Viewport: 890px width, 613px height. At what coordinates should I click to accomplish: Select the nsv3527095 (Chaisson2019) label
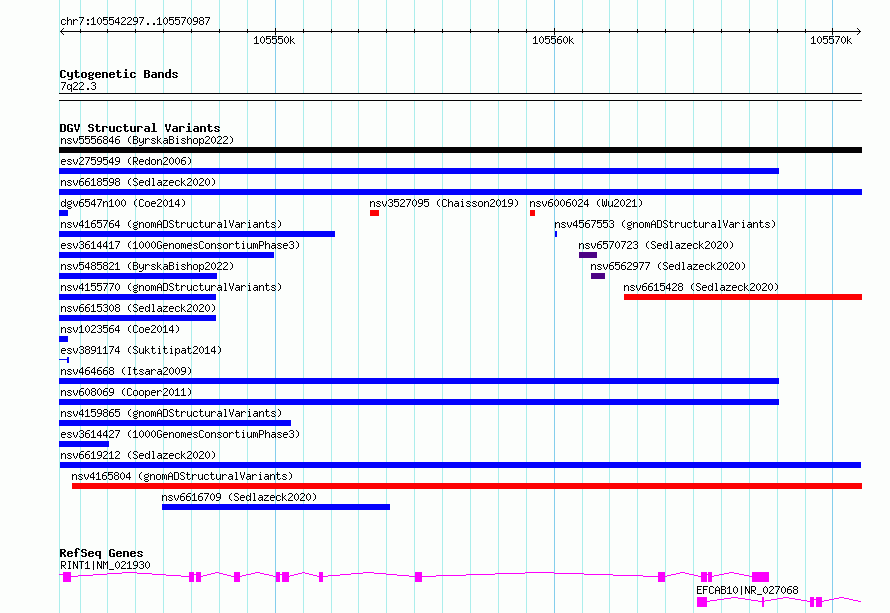click(x=444, y=203)
